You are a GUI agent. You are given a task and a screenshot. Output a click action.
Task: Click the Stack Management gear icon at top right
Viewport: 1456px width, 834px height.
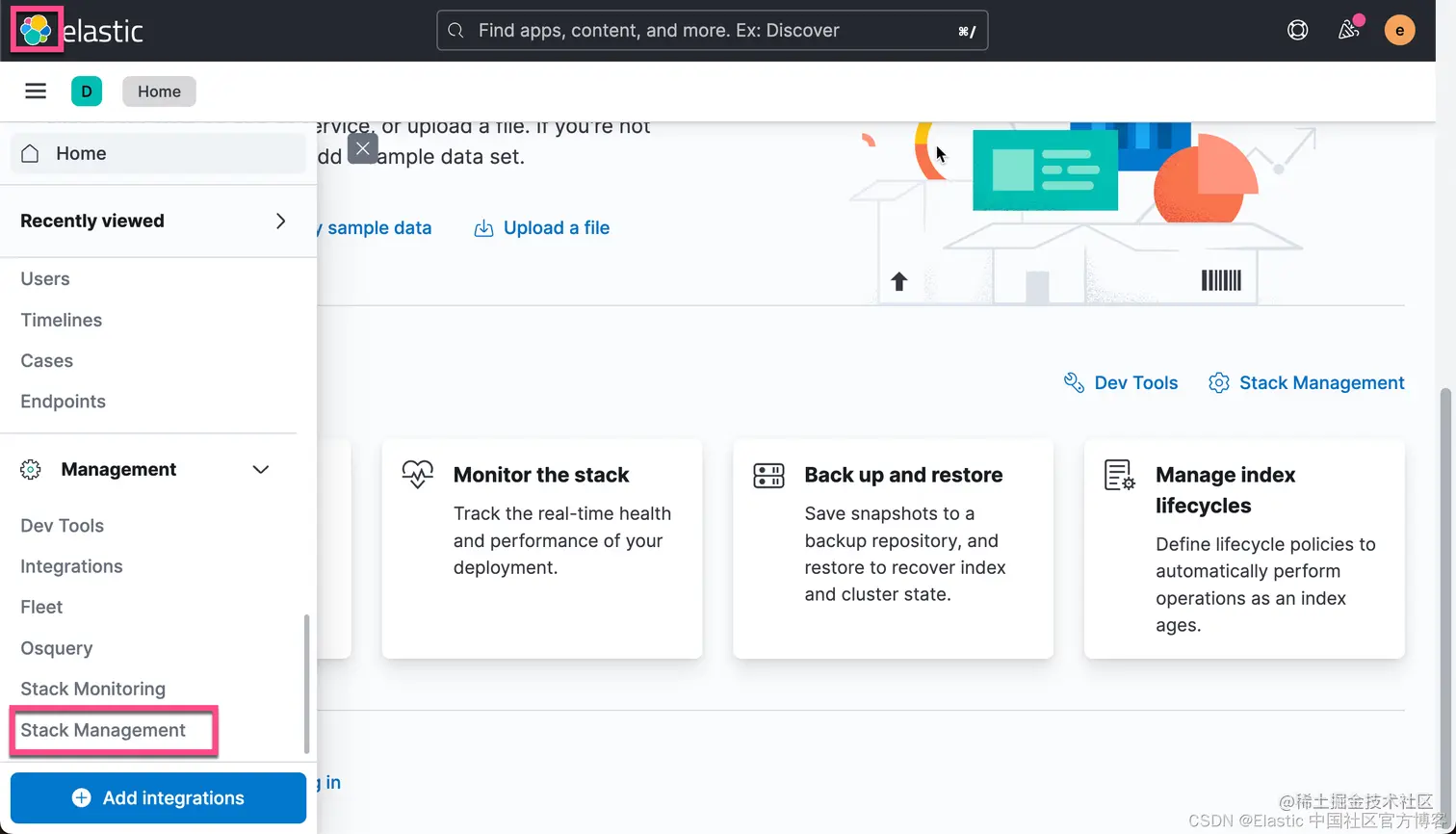pos(1218,382)
